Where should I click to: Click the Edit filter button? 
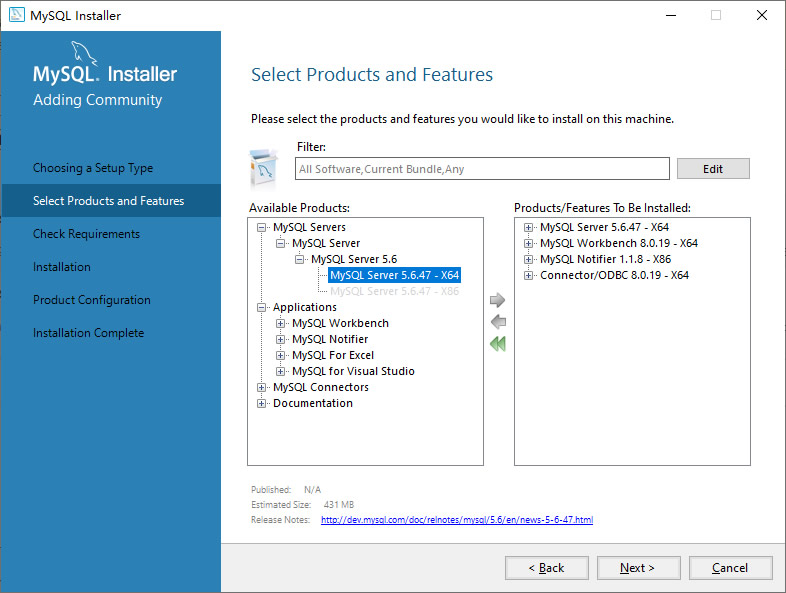(713, 169)
